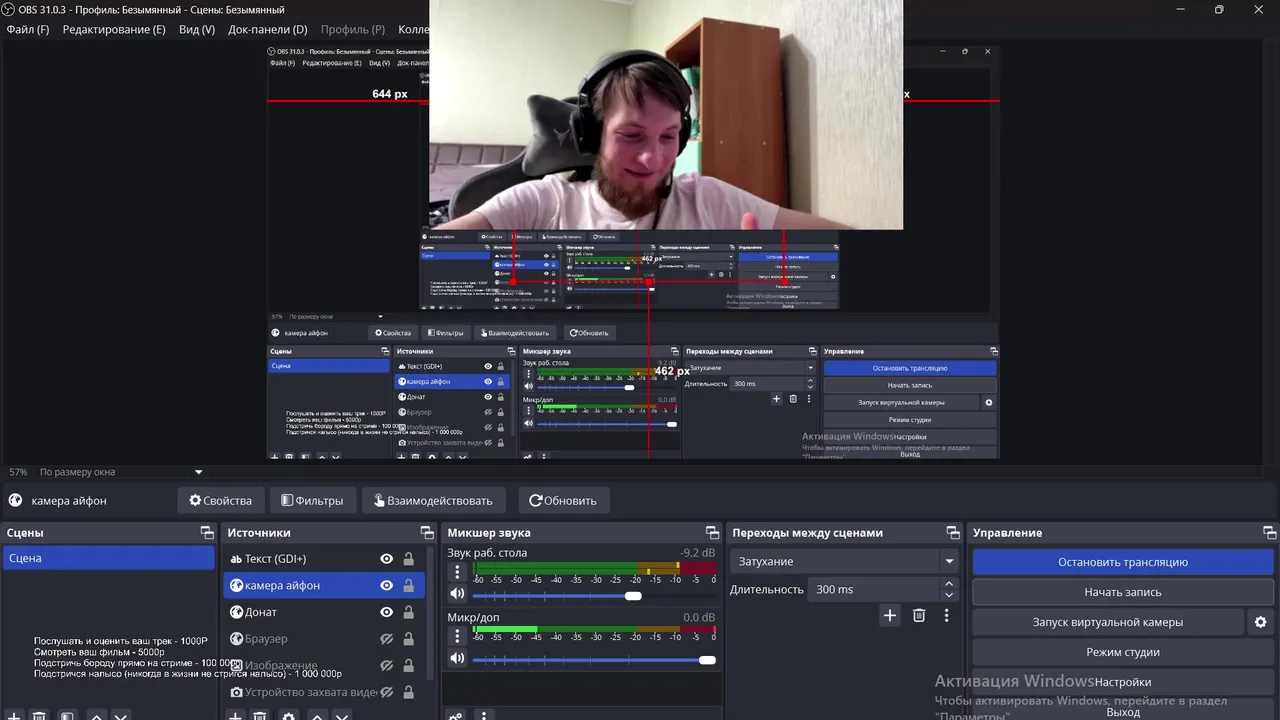Toggle lock on Донат source
The height and width of the screenshot is (720, 1280).
pyautogui.click(x=408, y=612)
